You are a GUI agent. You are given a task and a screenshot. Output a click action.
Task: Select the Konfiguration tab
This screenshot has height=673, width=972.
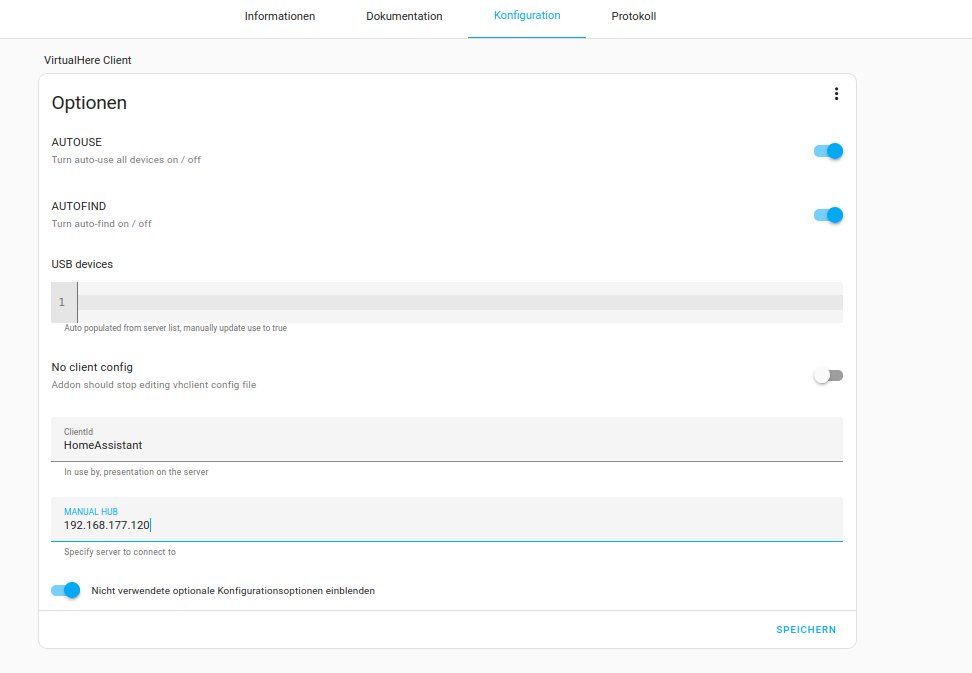(527, 16)
